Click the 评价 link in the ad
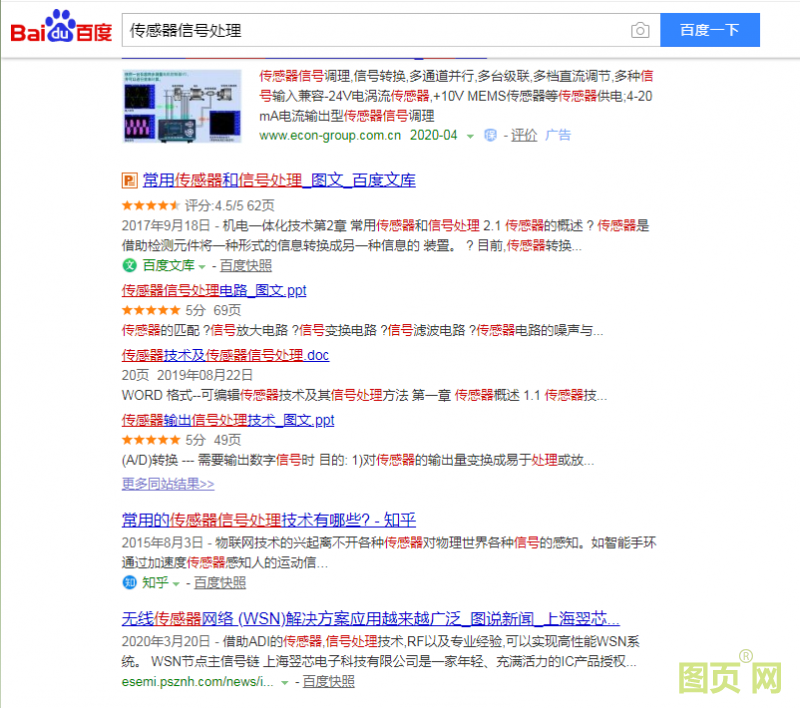 tap(524, 136)
